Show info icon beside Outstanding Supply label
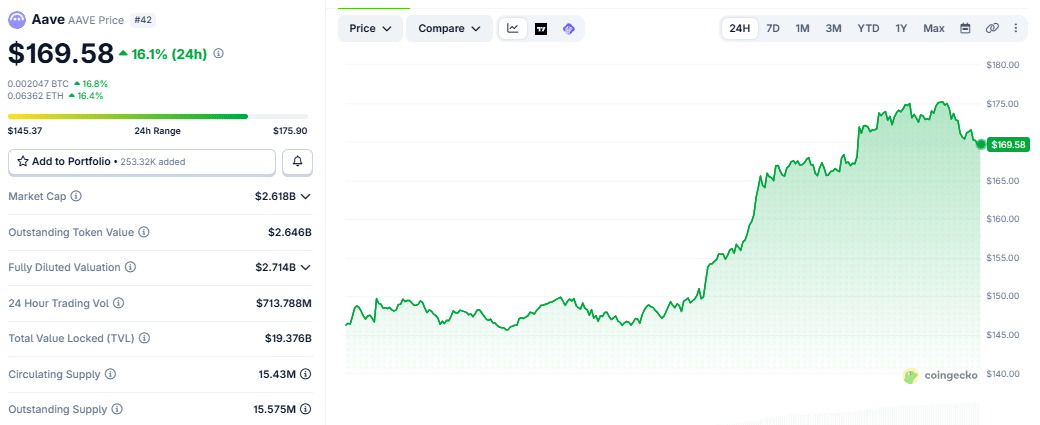This screenshot has height=425, width=1040. 117,409
